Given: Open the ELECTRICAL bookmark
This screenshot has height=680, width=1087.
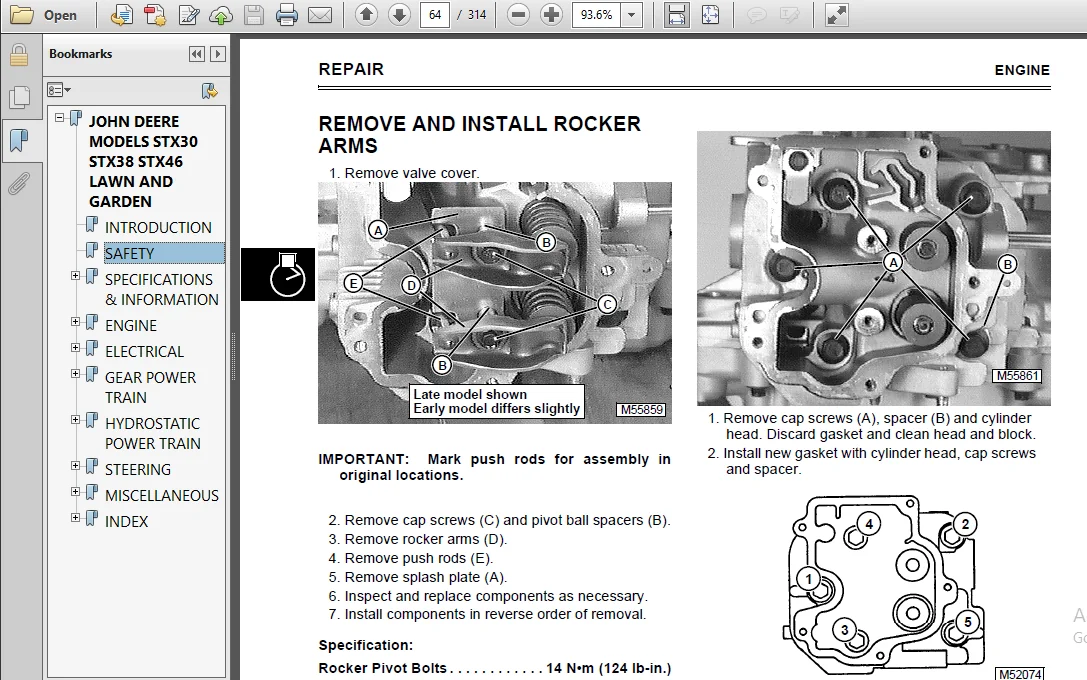Looking at the screenshot, I should (x=144, y=351).
